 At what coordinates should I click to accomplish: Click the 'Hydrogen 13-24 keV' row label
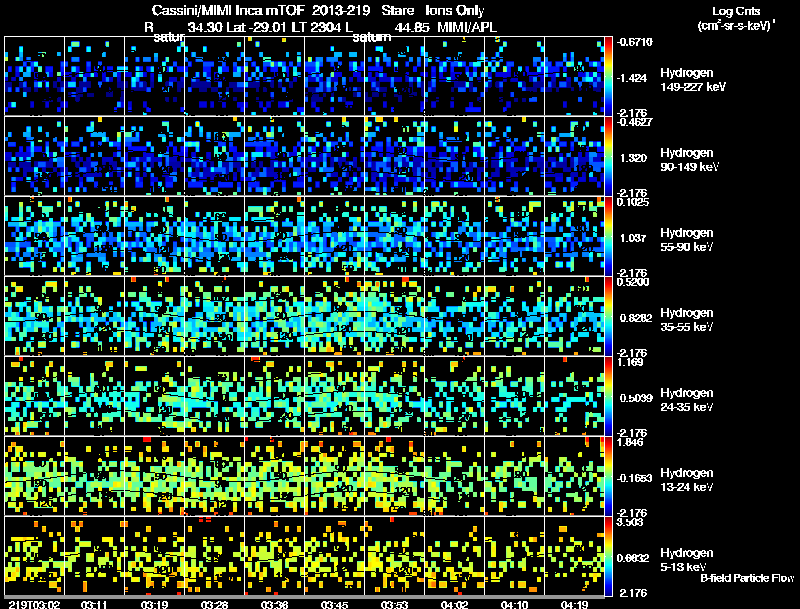point(687,480)
